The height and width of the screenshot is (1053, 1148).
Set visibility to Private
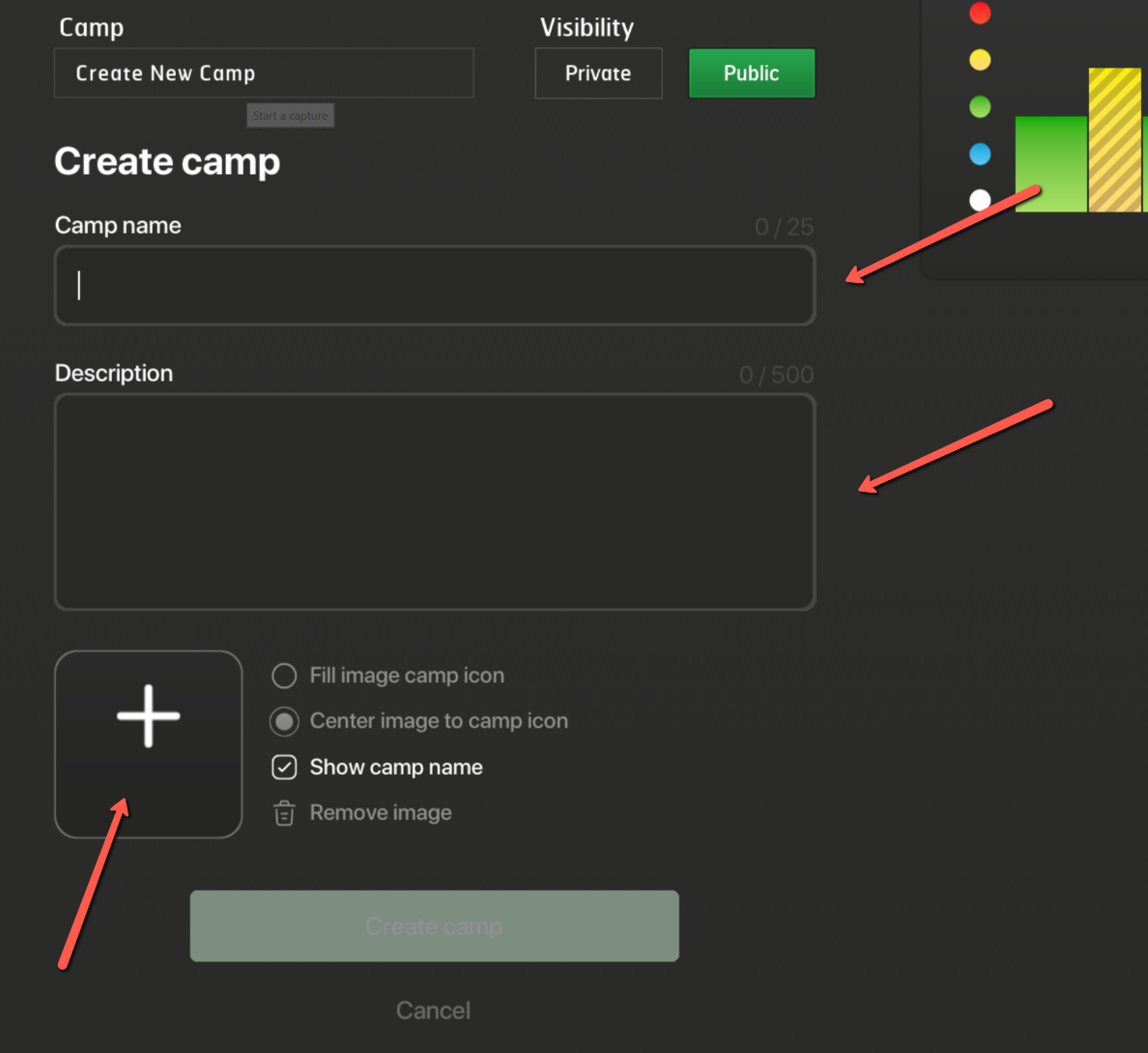598,73
